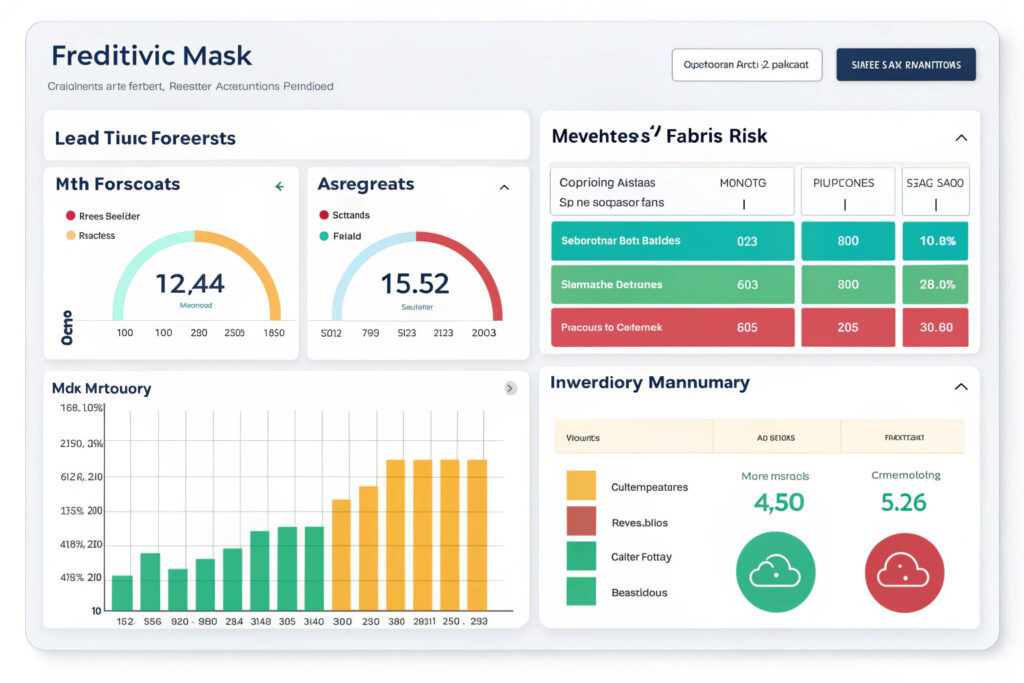Click the red cloud icon
Screen dimensions: 1024x683
pyautogui.click(x=904, y=572)
